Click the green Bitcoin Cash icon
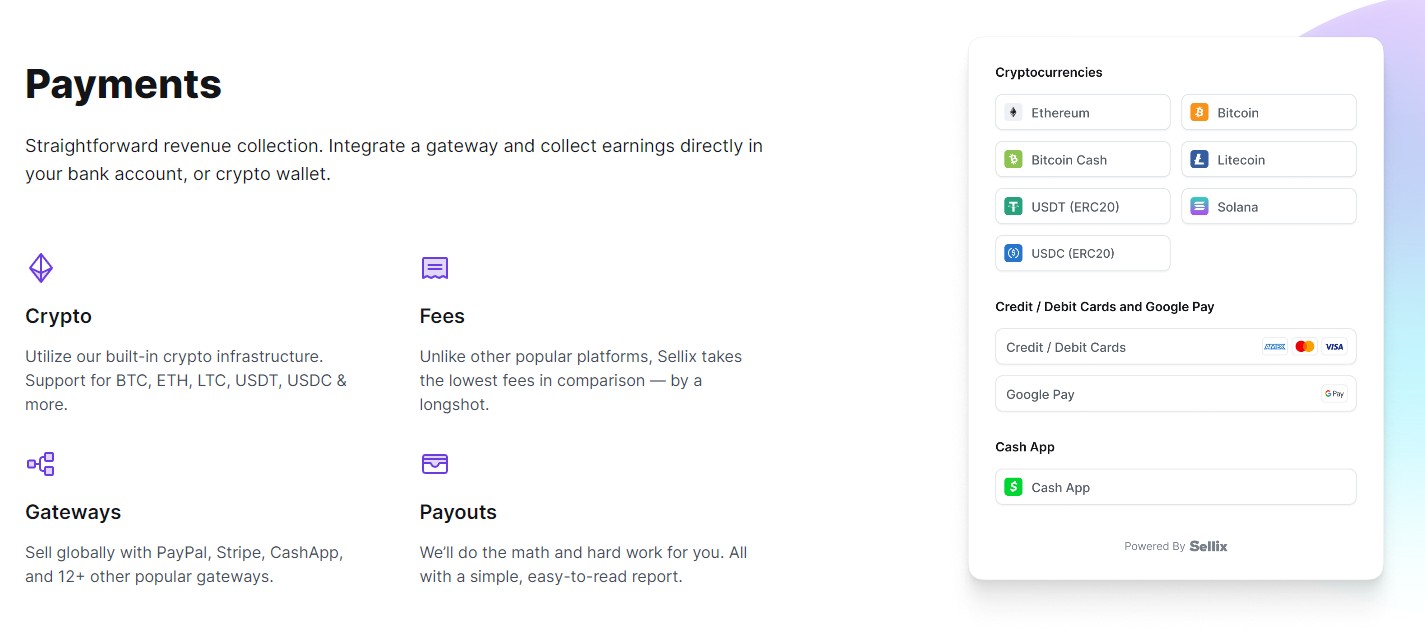 coord(1013,160)
